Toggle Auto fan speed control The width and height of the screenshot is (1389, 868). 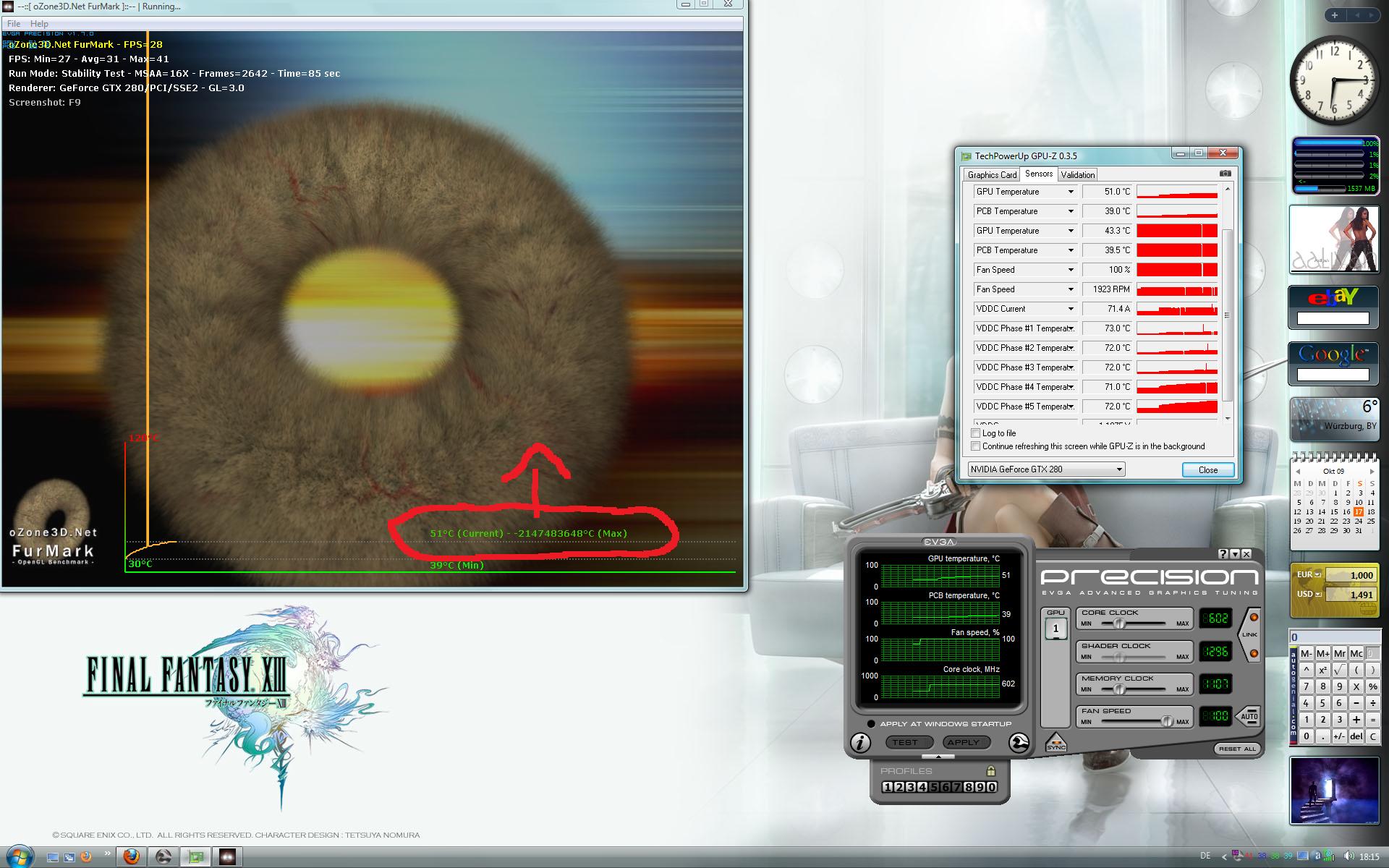tap(1249, 716)
